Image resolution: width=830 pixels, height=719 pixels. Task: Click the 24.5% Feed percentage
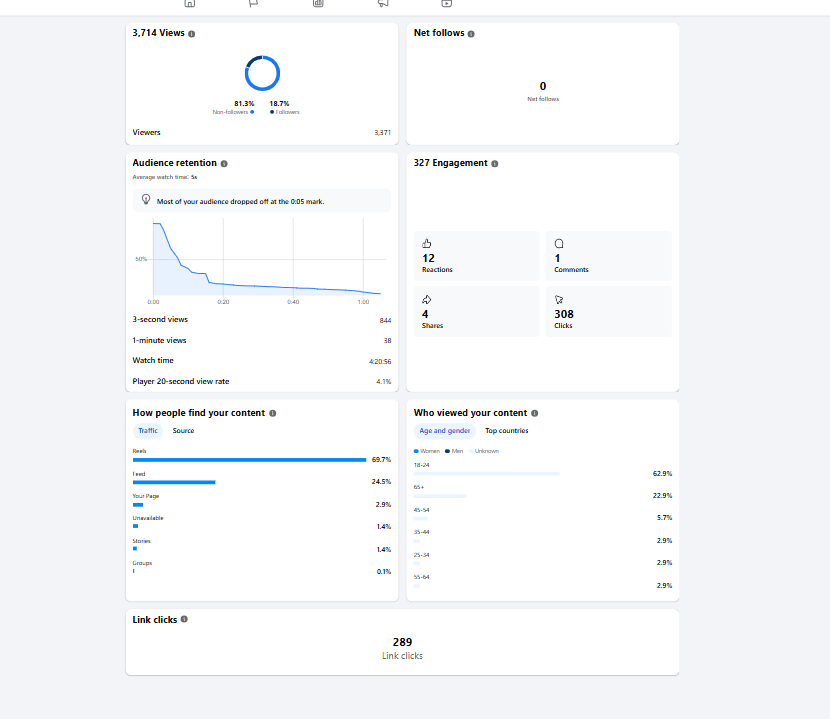[381, 482]
